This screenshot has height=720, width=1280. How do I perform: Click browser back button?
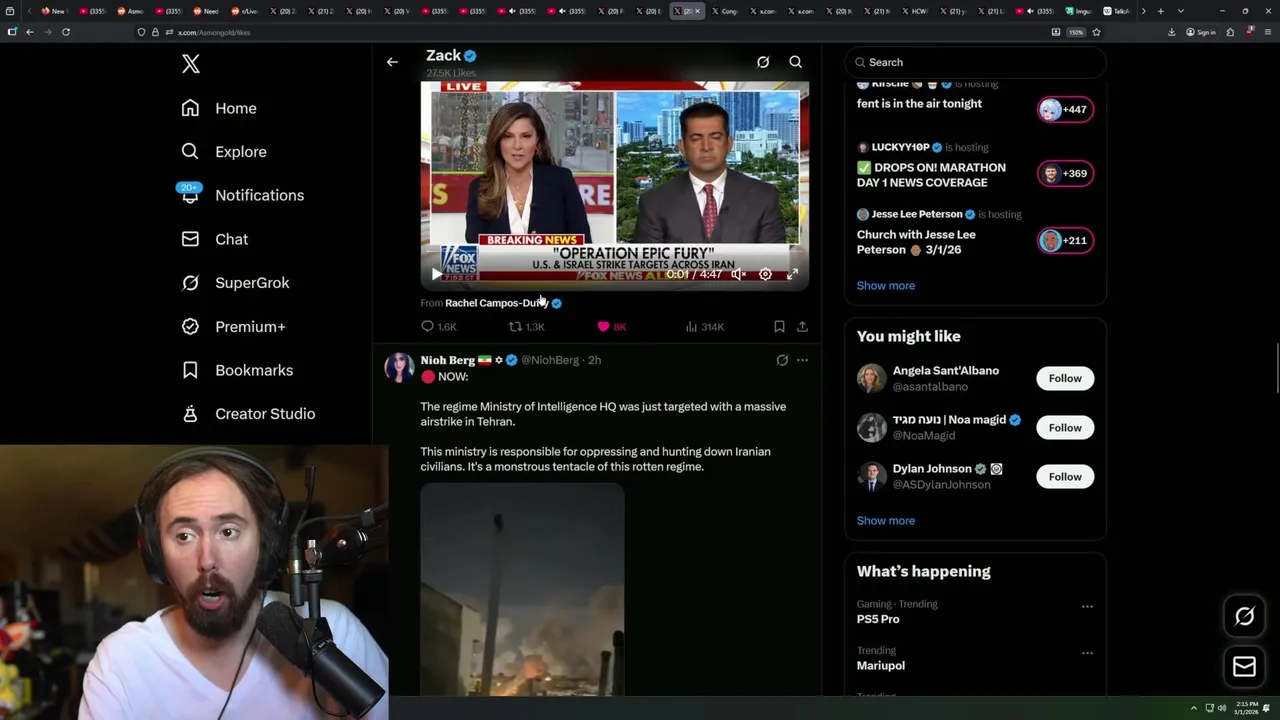(x=30, y=32)
